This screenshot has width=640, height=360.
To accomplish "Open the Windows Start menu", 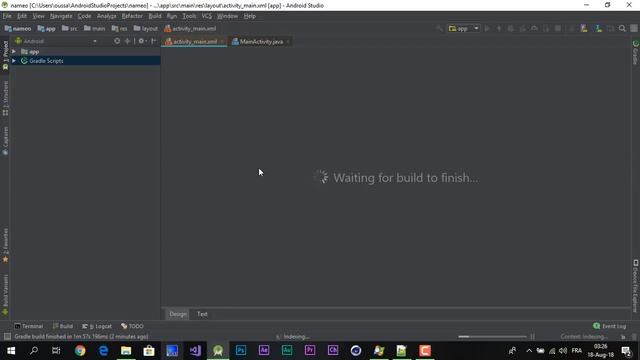I will click(11, 351).
